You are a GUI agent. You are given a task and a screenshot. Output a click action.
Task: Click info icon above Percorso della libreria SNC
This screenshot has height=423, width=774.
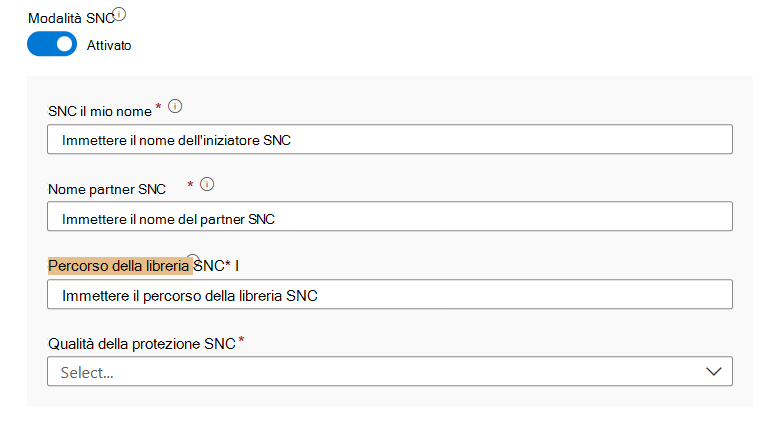click(x=193, y=258)
